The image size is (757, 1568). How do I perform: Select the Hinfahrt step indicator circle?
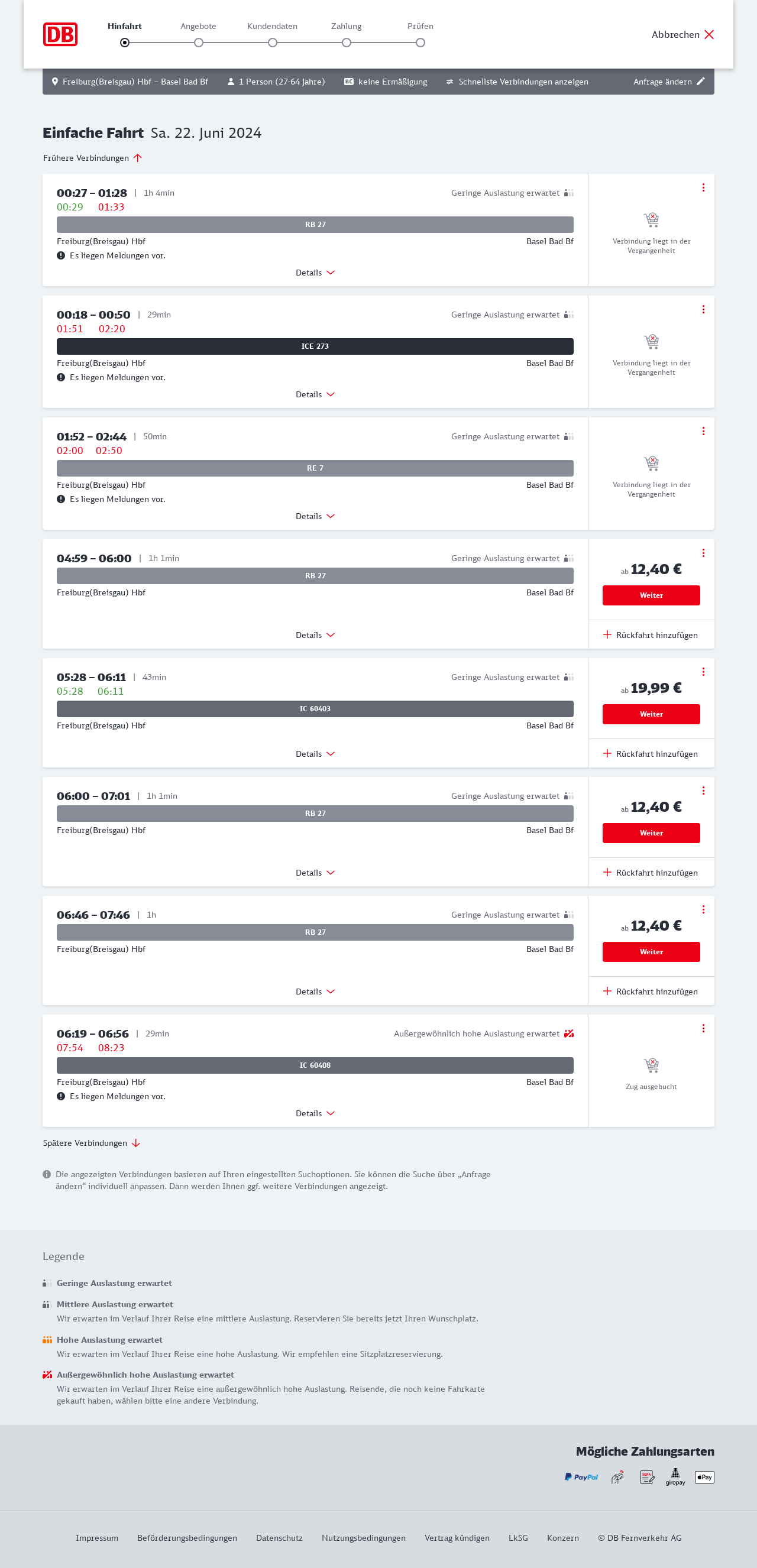click(125, 43)
